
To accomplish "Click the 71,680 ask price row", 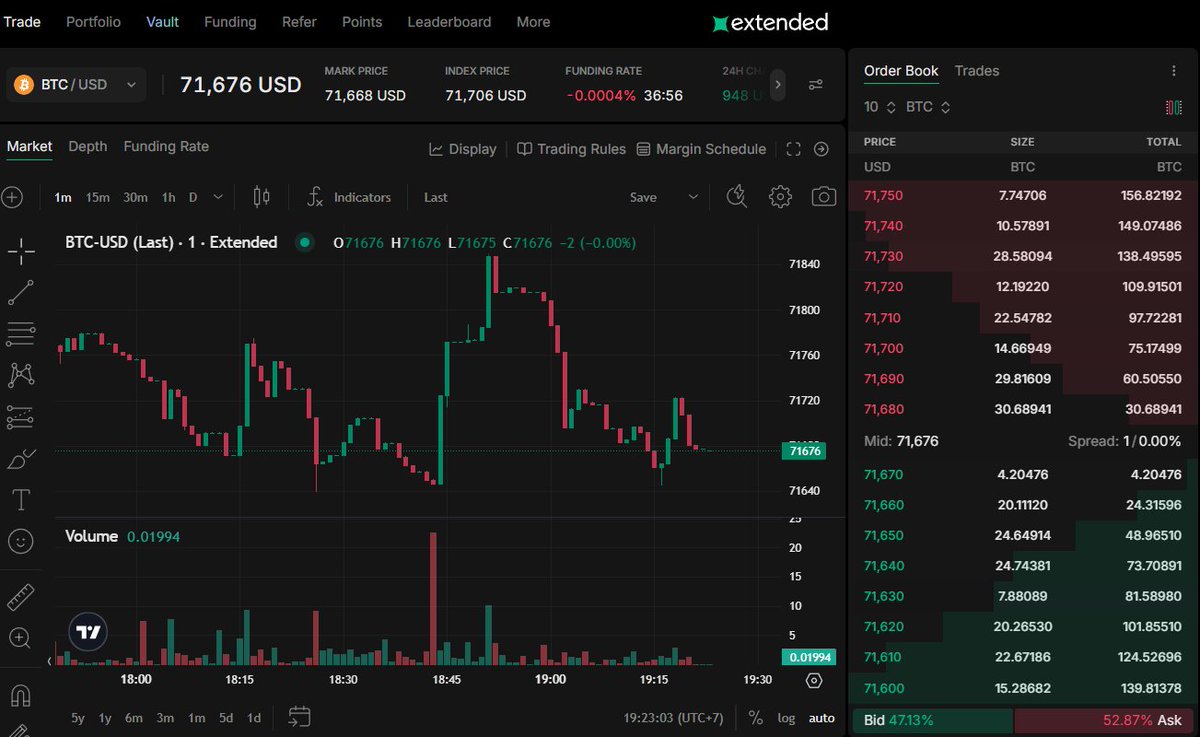I will tap(1023, 409).
